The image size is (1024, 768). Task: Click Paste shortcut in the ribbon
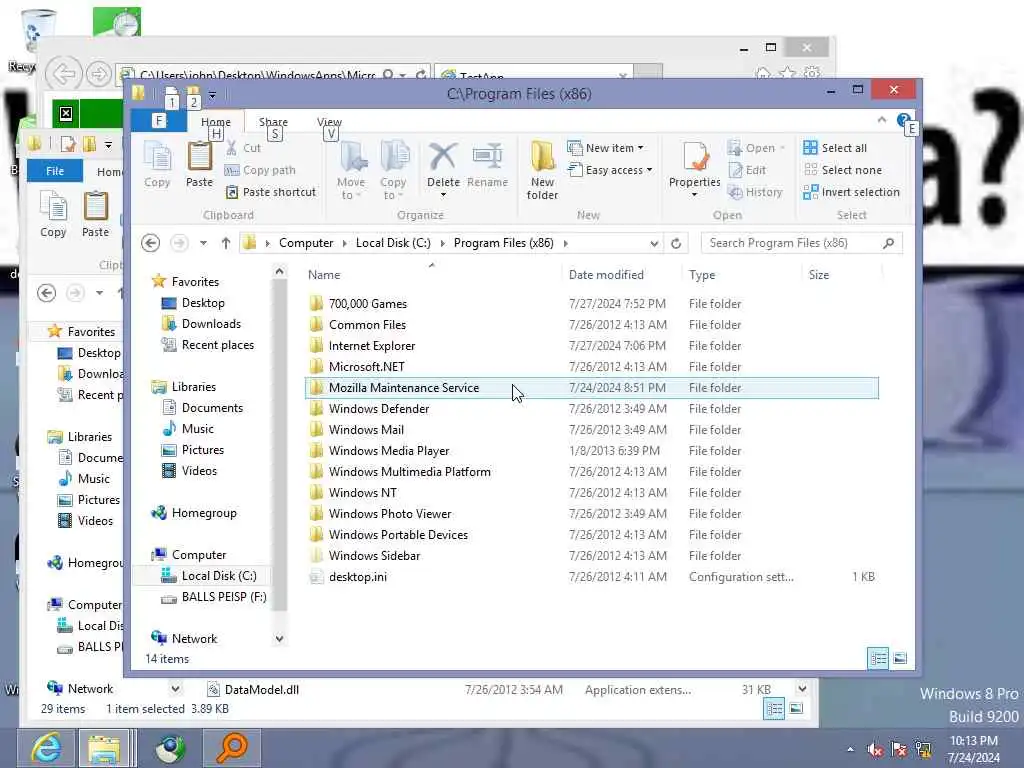(270, 192)
